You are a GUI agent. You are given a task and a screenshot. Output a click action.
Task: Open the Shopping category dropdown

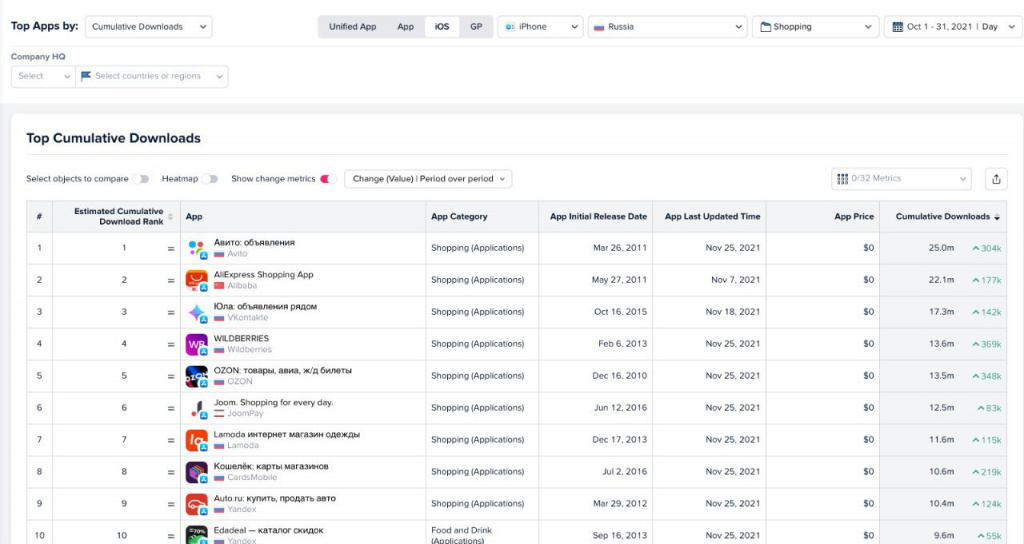(x=815, y=27)
